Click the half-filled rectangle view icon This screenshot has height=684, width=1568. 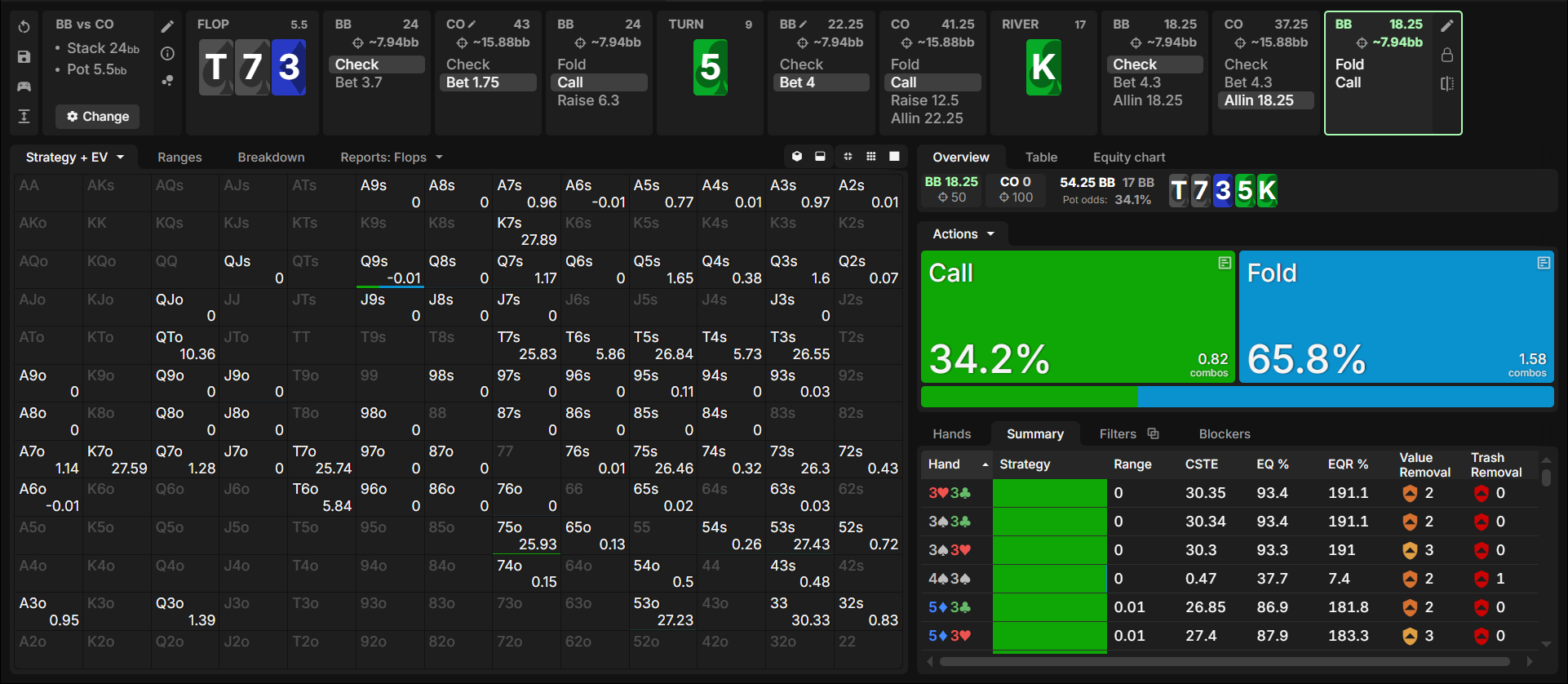[x=820, y=157]
